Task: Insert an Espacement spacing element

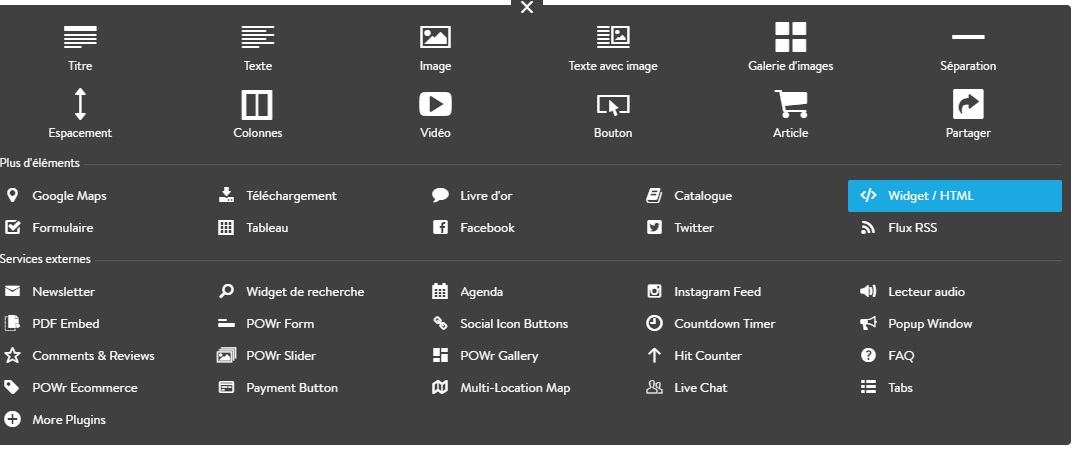Action: pos(80,114)
